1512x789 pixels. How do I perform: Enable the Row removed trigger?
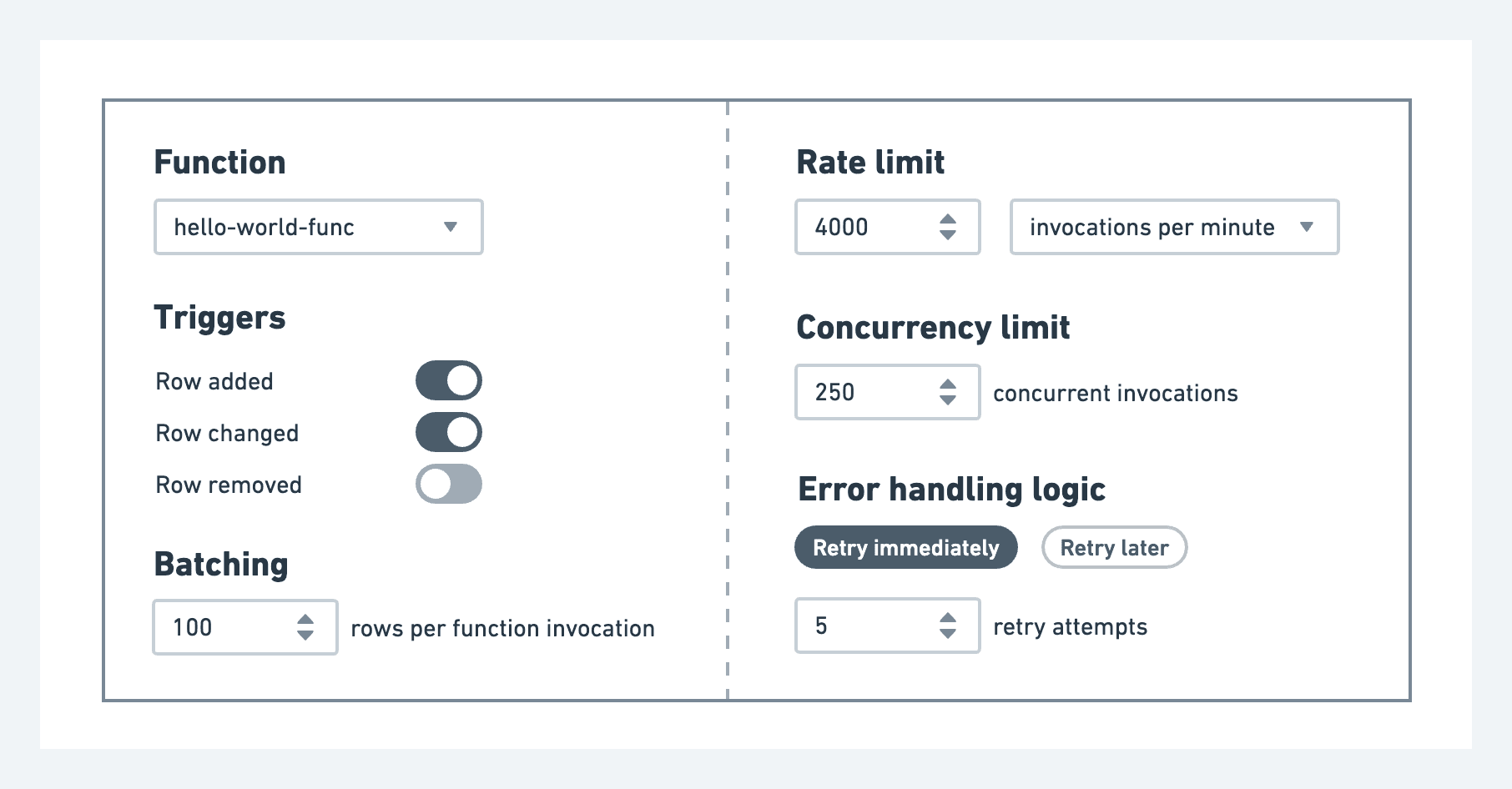[448, 484]
